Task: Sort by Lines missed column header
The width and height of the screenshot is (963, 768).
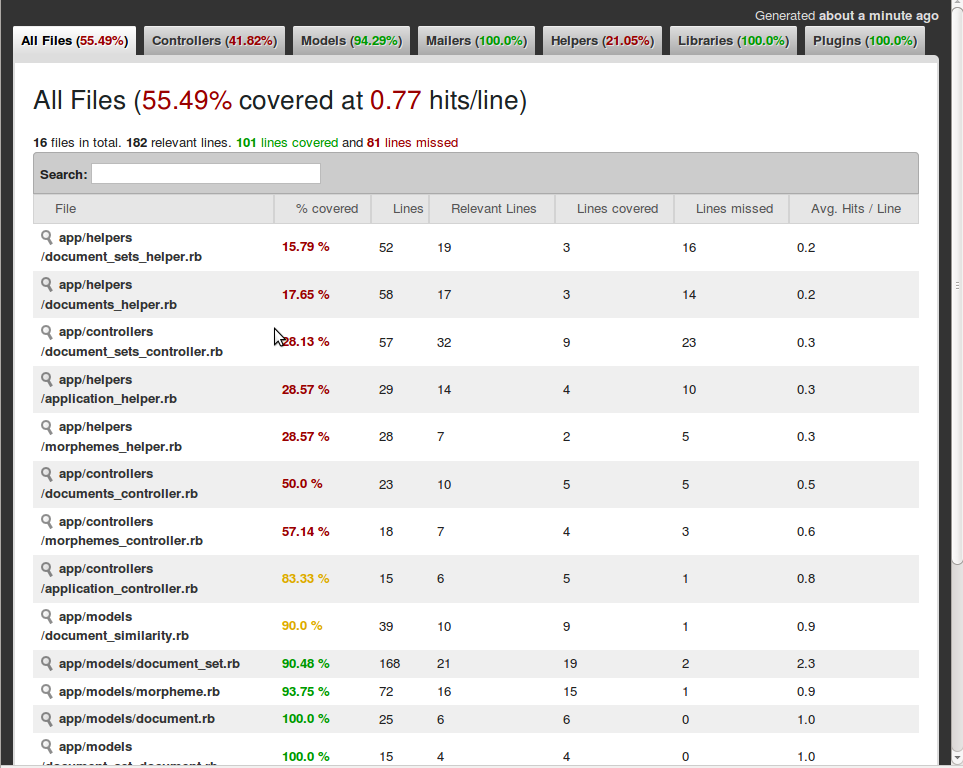Action: (734, 209)
